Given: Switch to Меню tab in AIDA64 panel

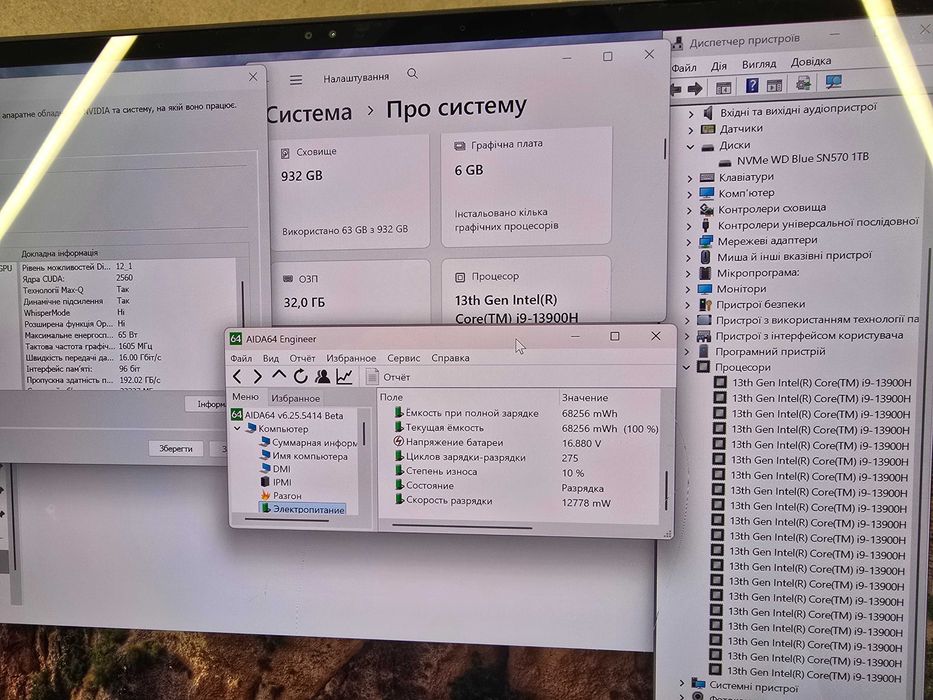Looking at the screenshot, I should click(246, 397).
